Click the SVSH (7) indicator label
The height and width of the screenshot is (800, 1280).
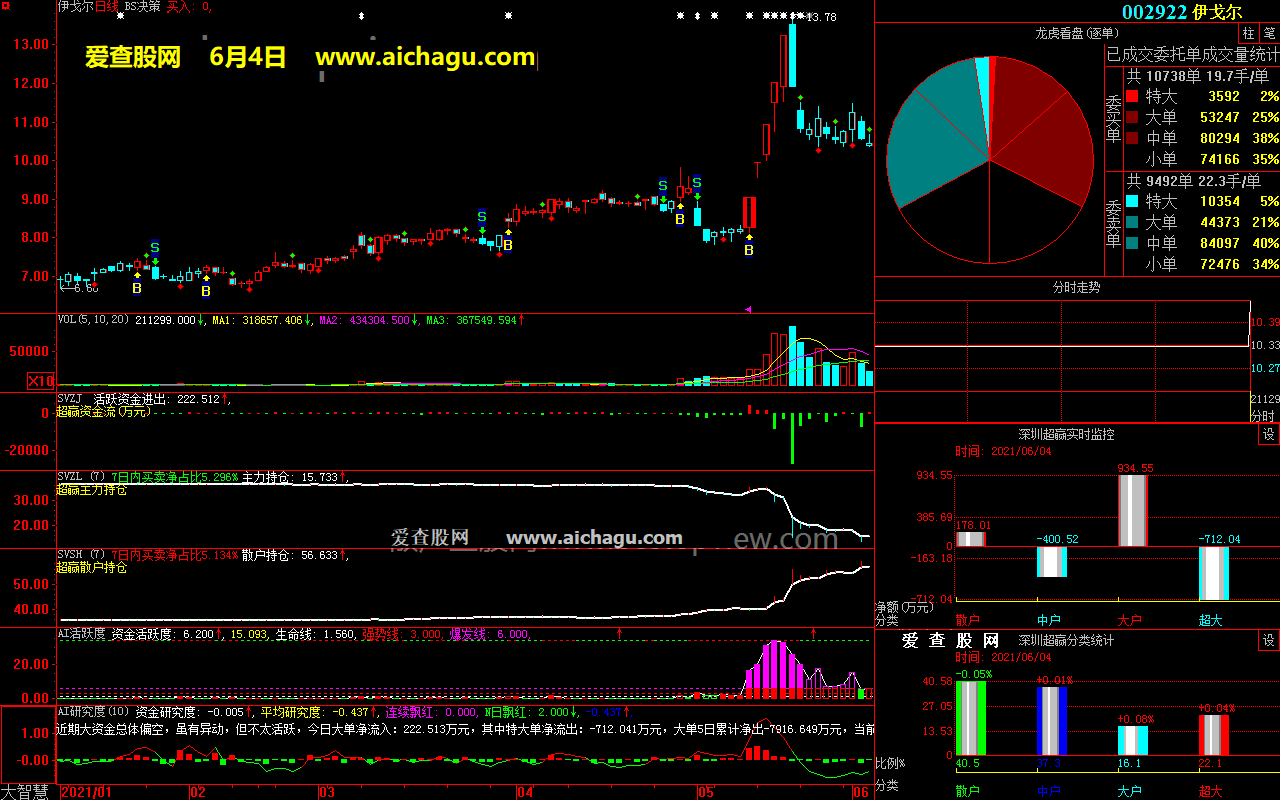pyautogui.click(x=82, y=555)
